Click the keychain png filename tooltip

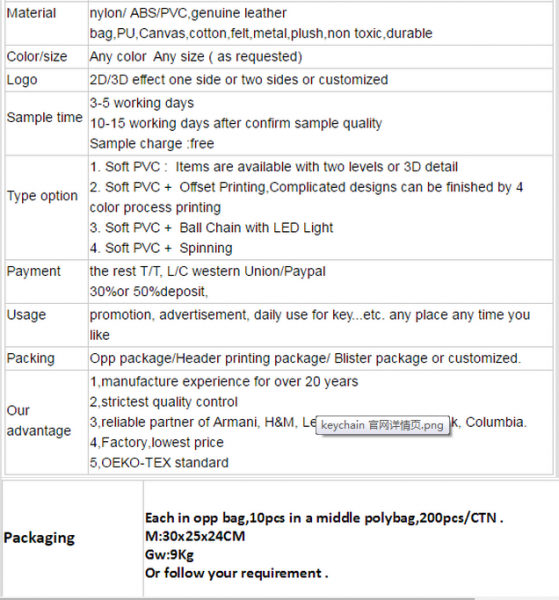382,425
